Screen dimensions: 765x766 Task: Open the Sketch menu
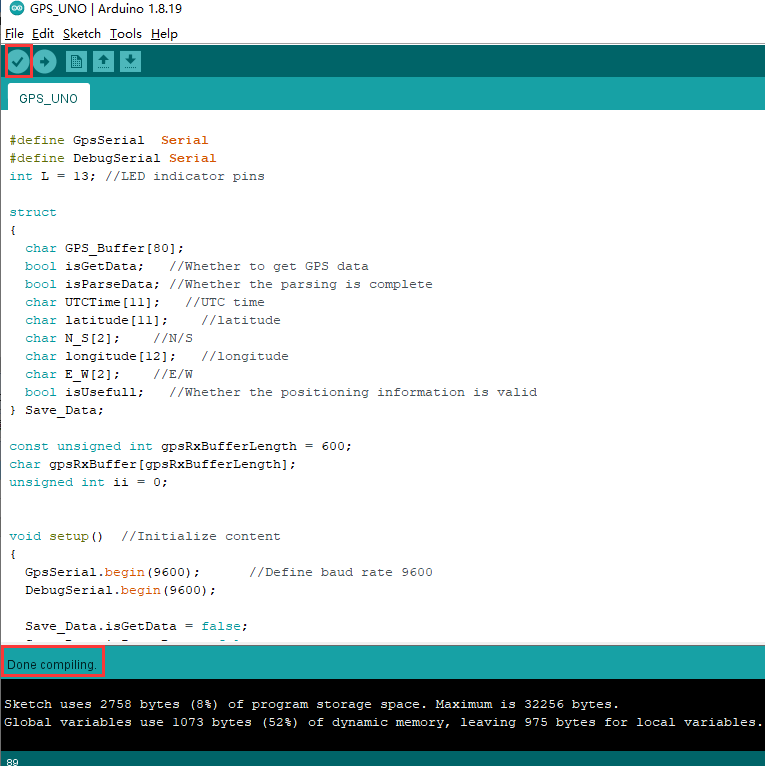coord(82,34)
